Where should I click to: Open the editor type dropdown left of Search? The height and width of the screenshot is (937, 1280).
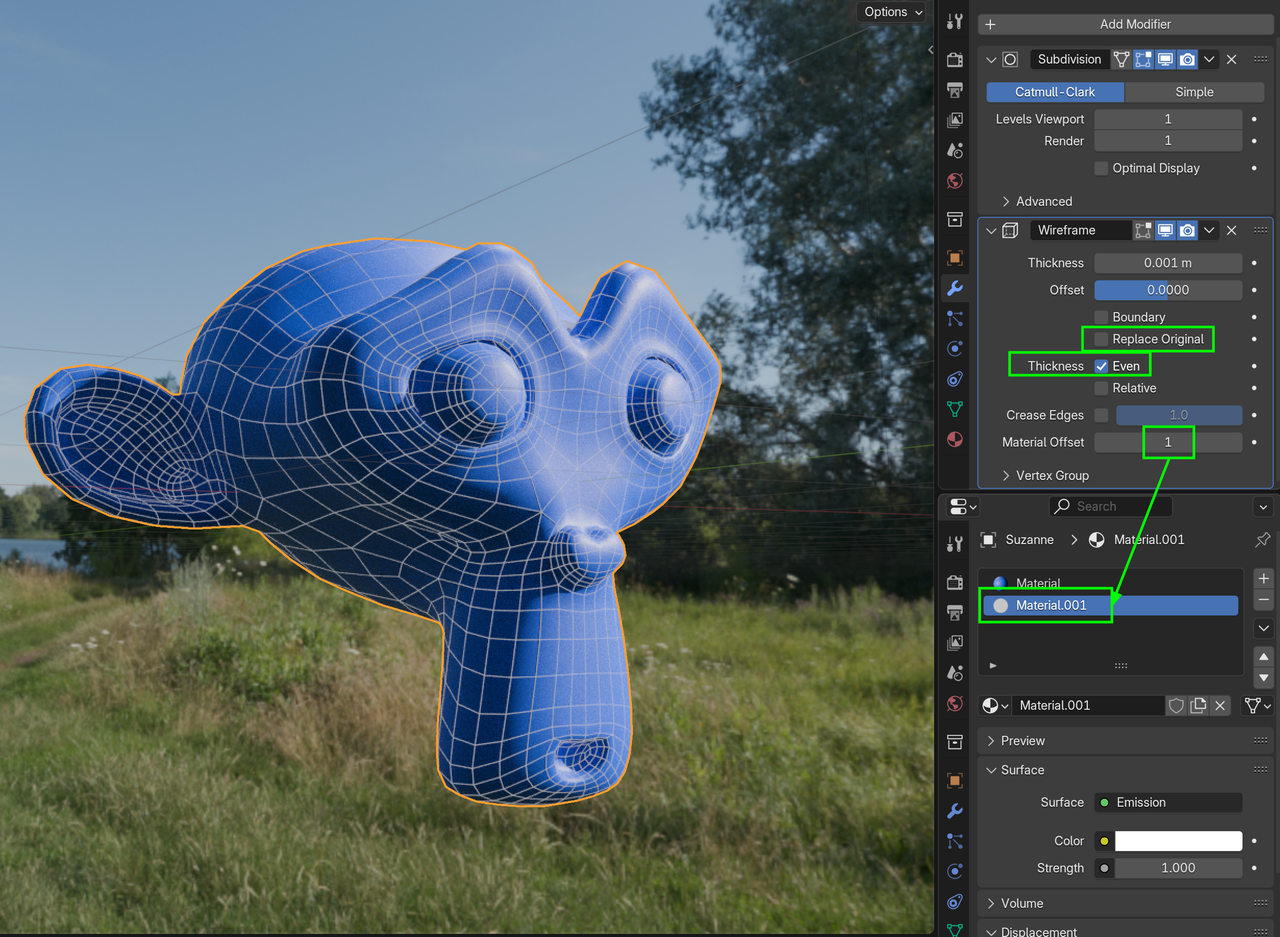962,506
